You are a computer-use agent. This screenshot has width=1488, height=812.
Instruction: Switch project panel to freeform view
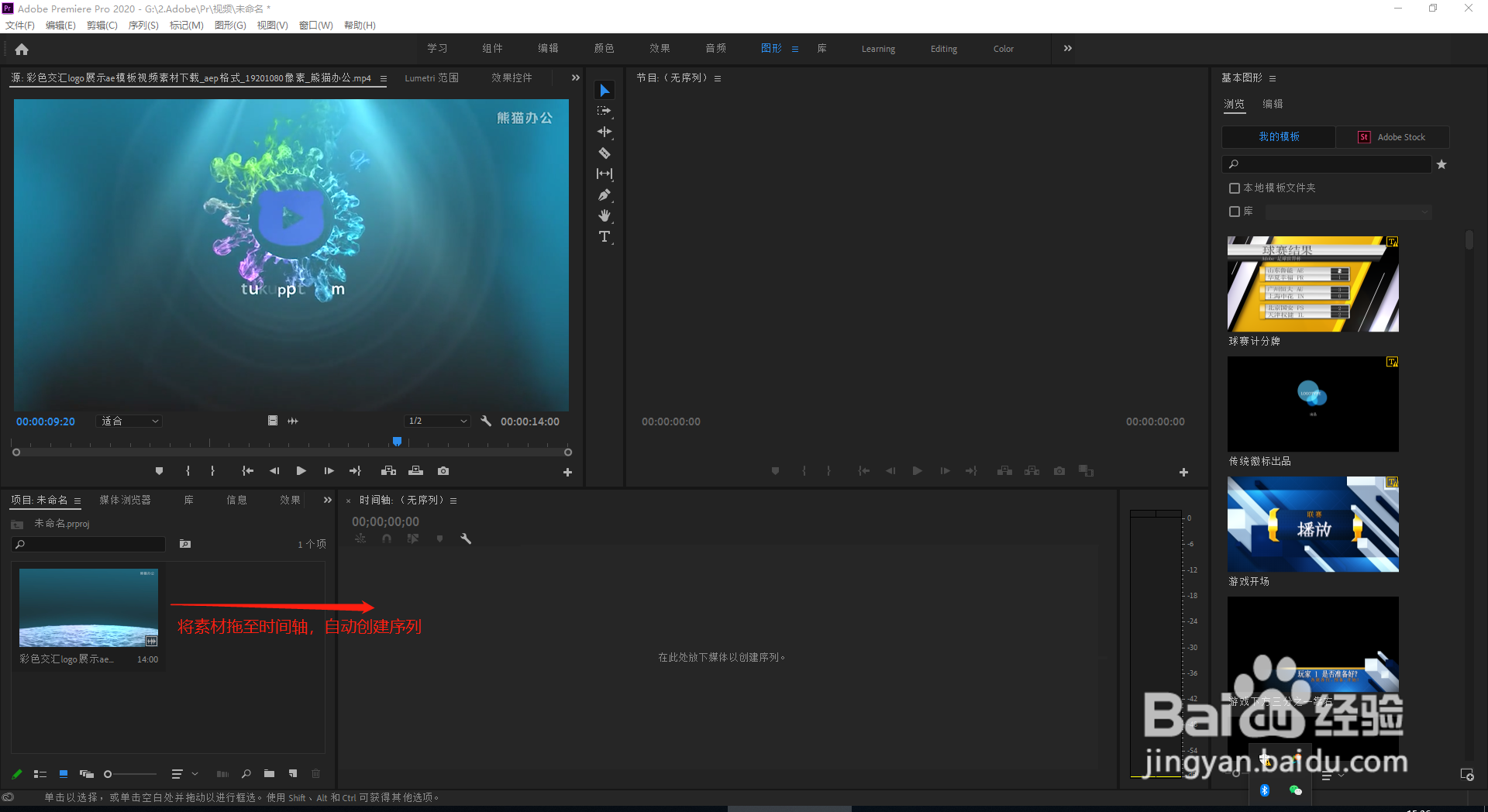coord(87,773)
